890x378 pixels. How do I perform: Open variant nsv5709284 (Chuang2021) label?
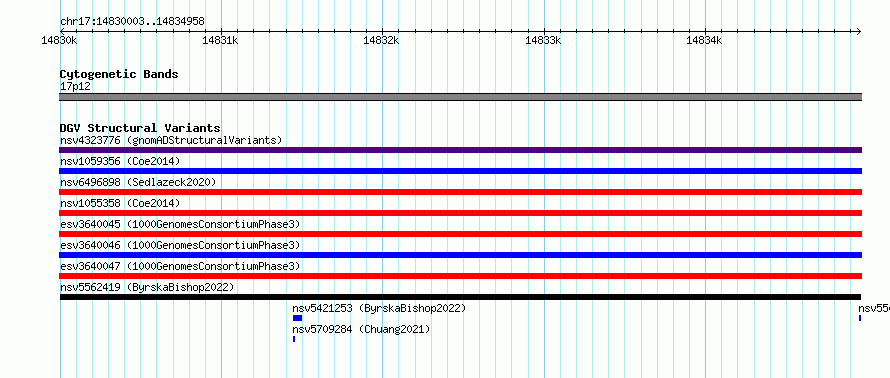[361, 329]
